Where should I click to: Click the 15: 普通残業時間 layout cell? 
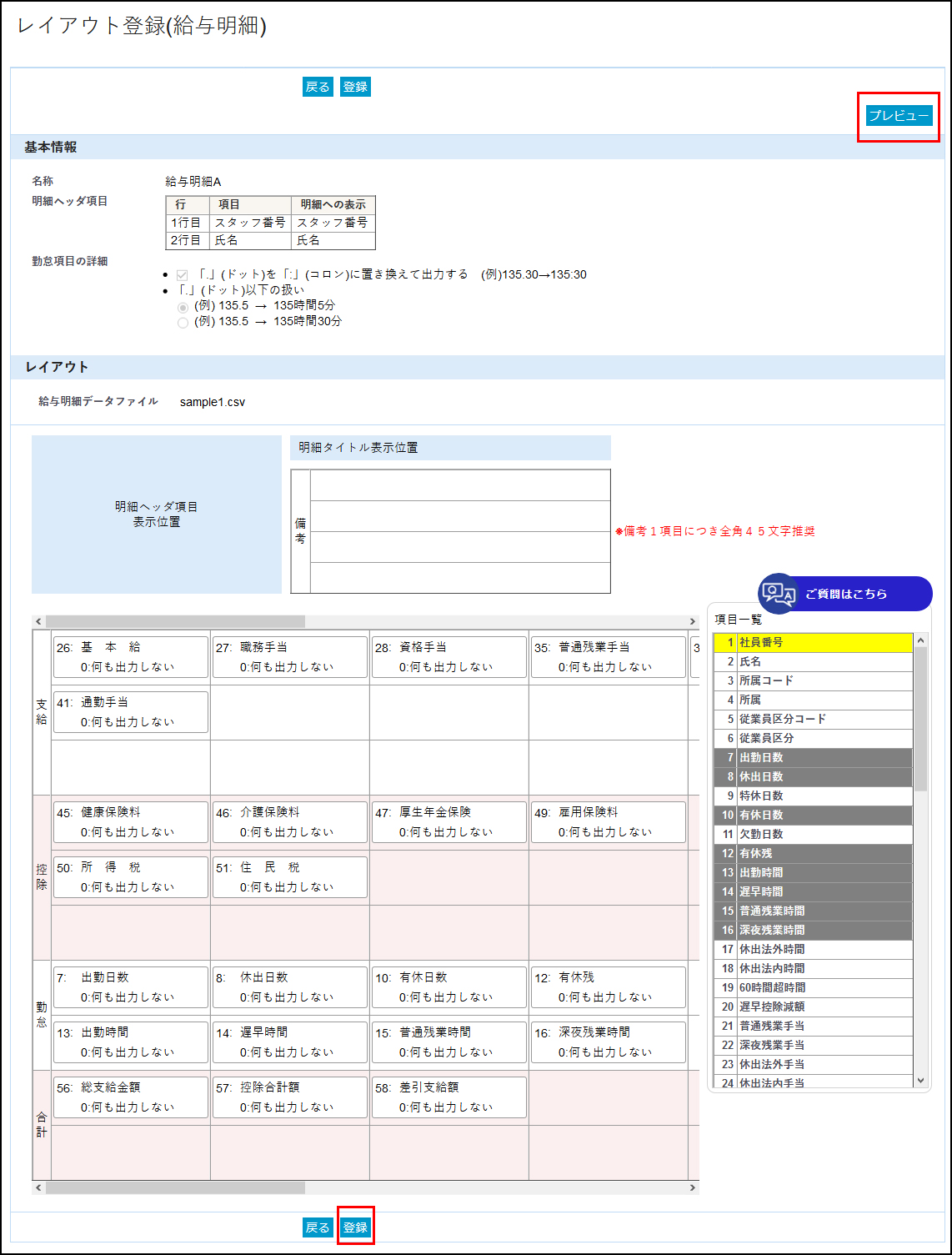(x=449, y=1042)
